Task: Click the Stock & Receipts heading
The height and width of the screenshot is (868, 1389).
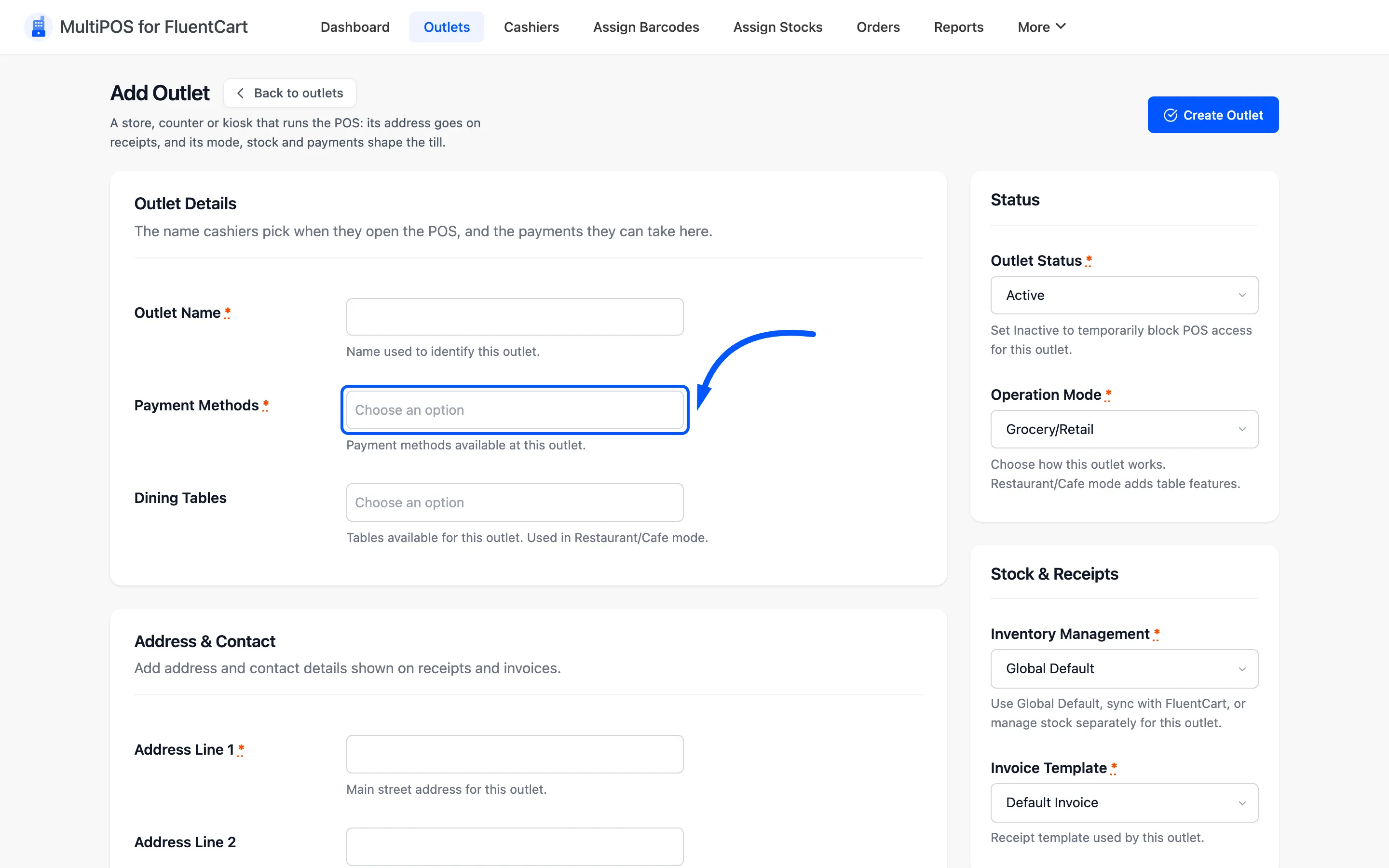Action: (1054, 573)
